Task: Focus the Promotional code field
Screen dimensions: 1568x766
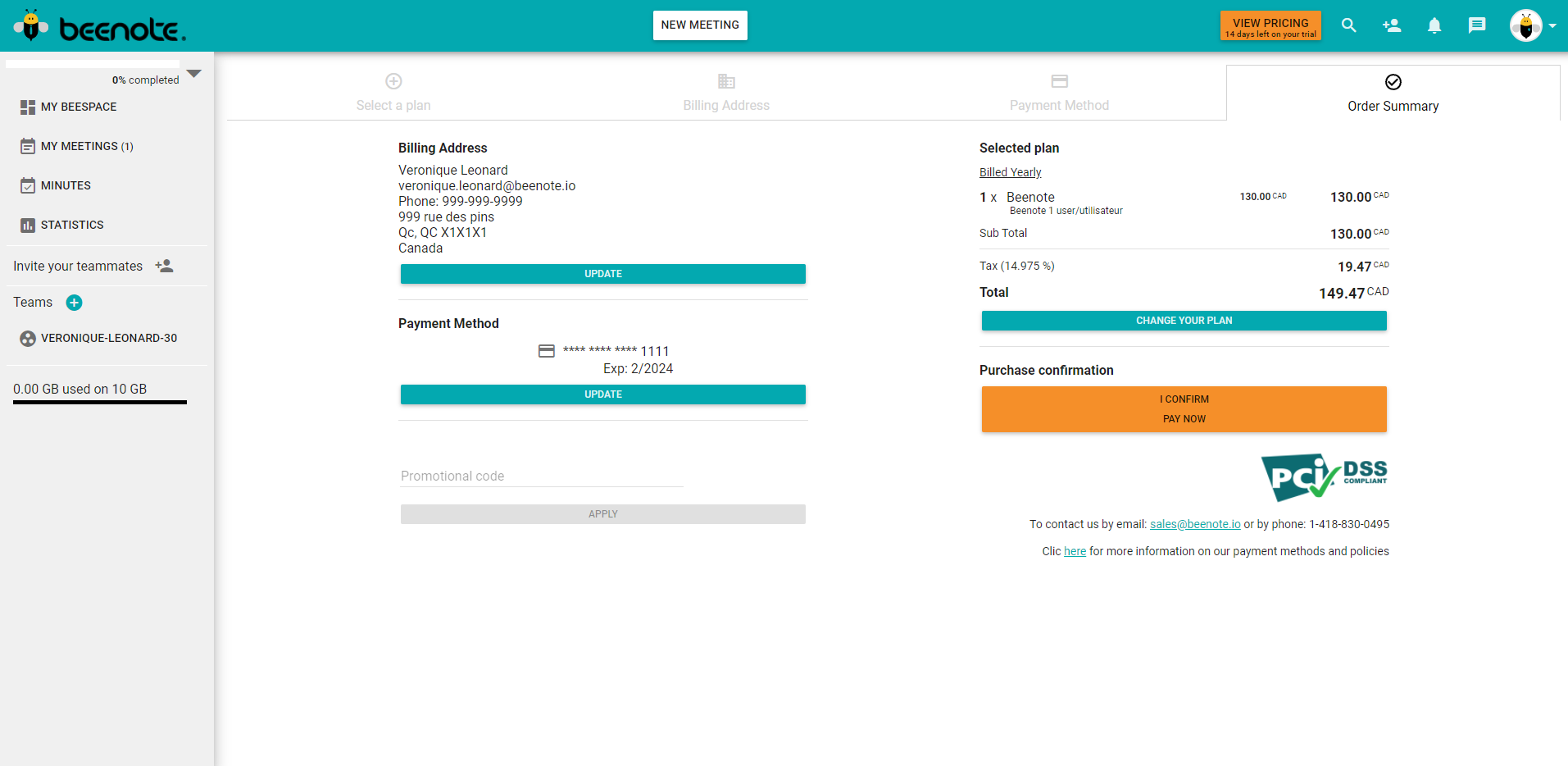Action: [x=542, y=476]
